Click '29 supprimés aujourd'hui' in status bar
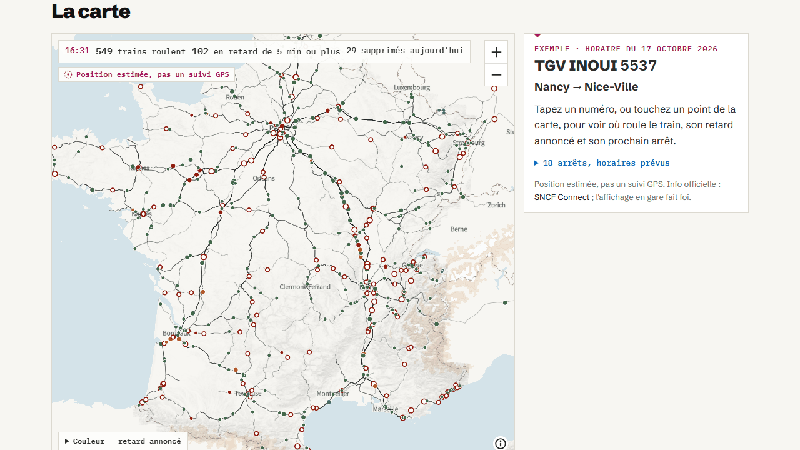 coord(404,51)
